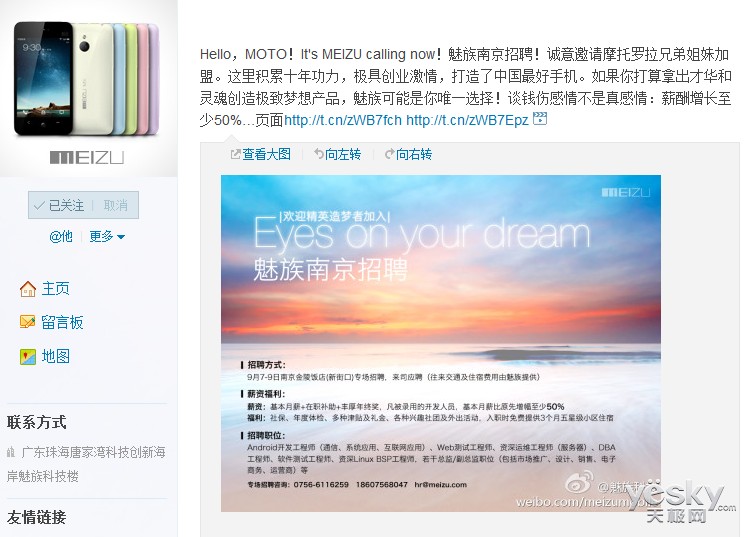
Task: Click the arrow next to 更多
Action: tap(121, 237)
